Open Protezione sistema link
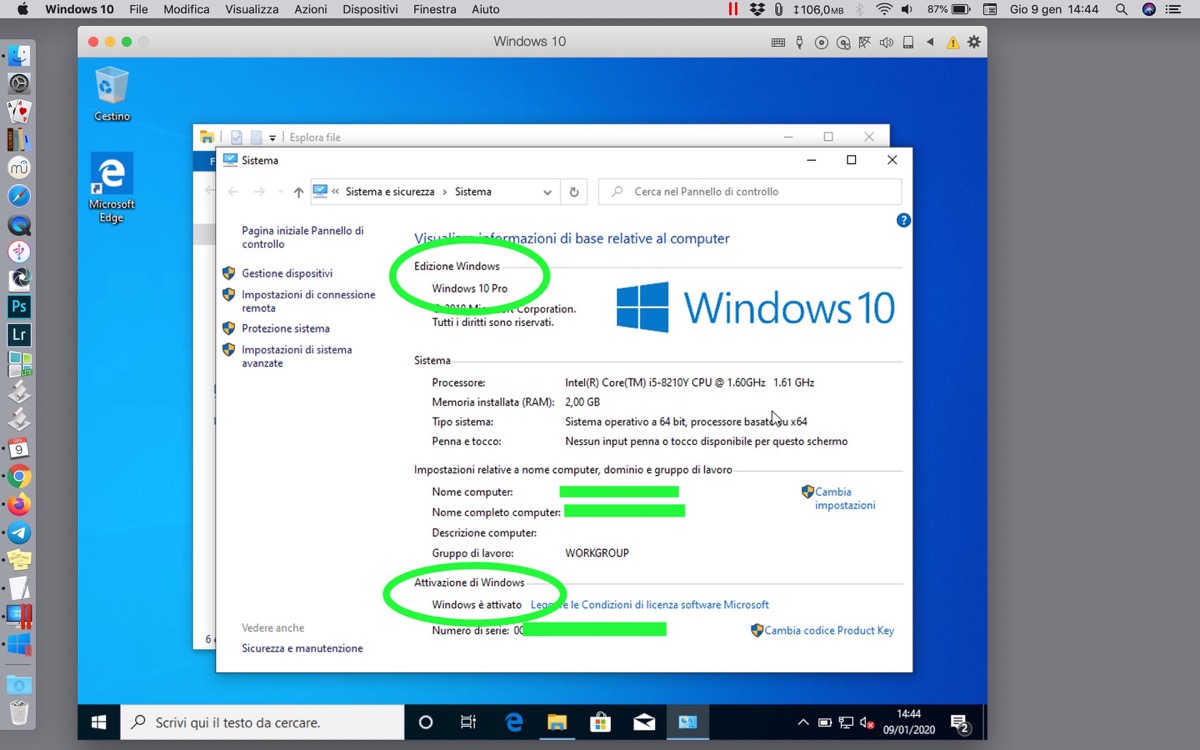 point(285,328)
